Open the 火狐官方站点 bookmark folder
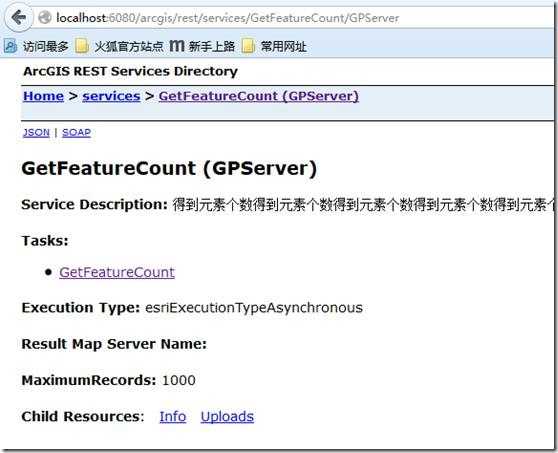Image resolution: width=558 pixels, height=453 pixels. [119, 46]
